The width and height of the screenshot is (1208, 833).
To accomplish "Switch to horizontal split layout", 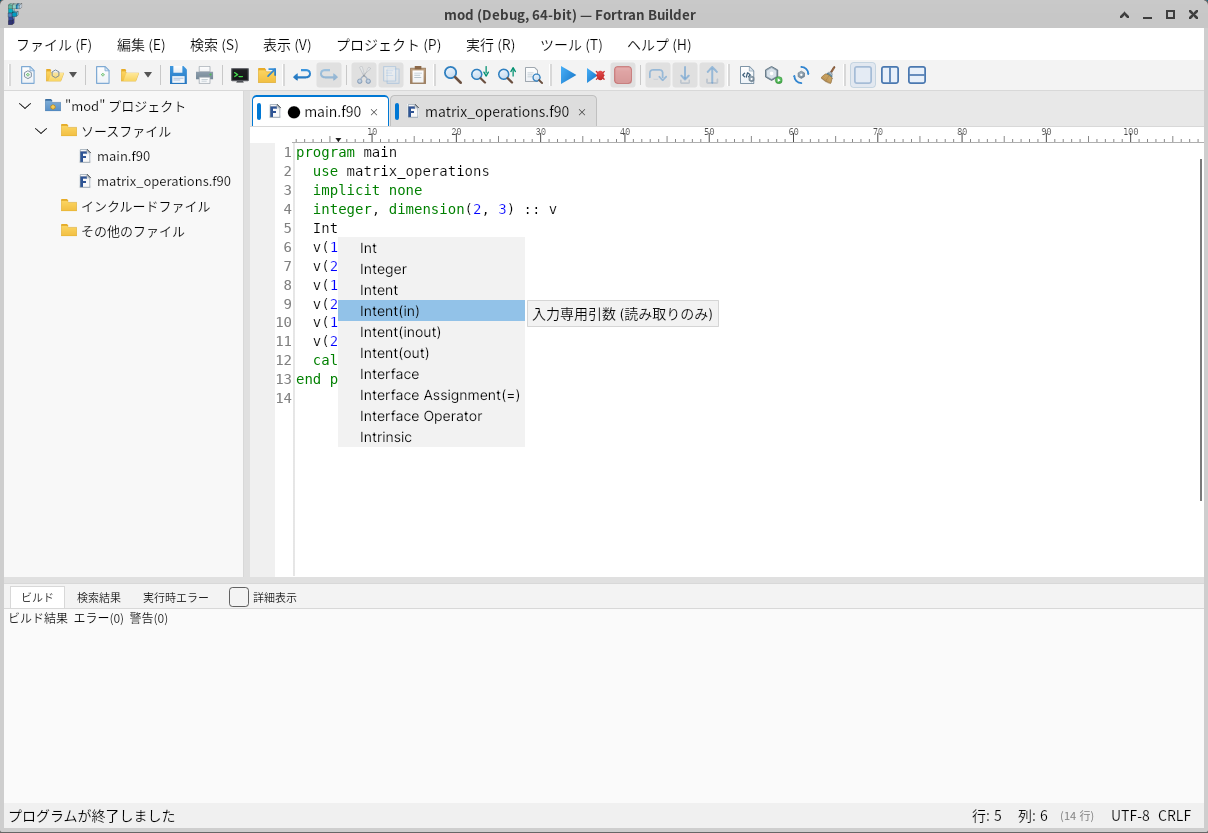I will click(917, 75).
